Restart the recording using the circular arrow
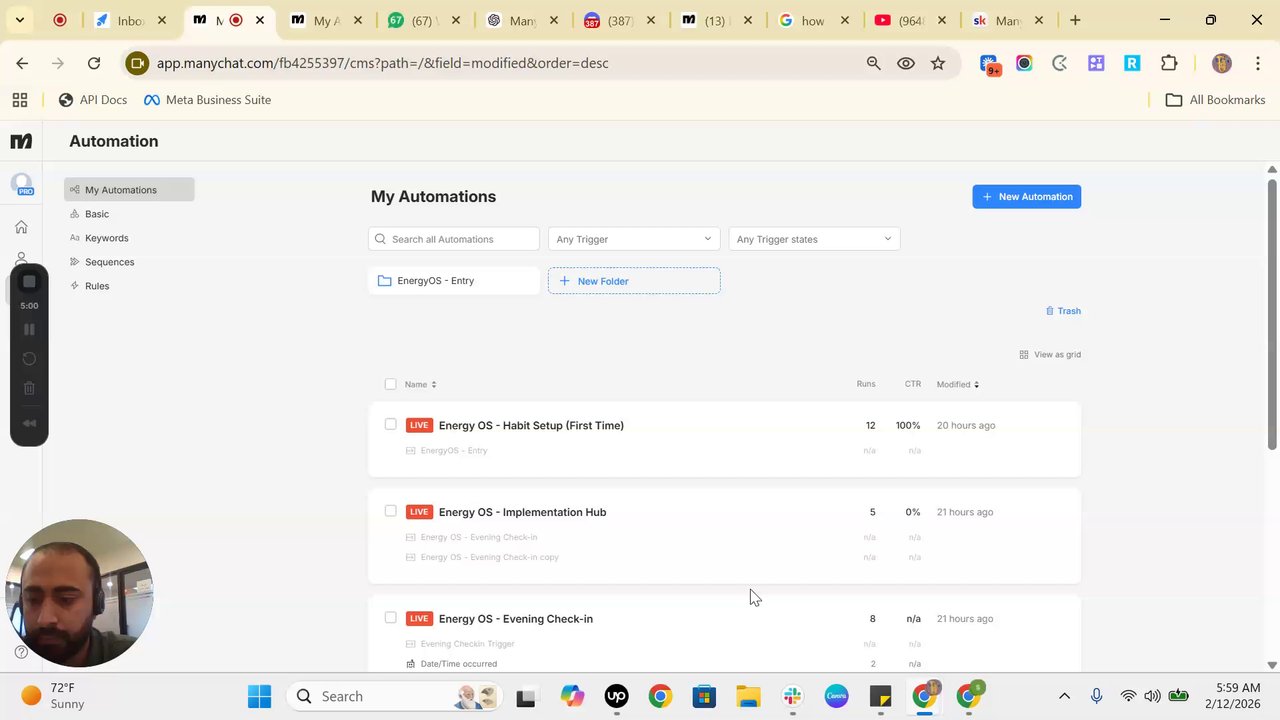 [x=29, y=359]
